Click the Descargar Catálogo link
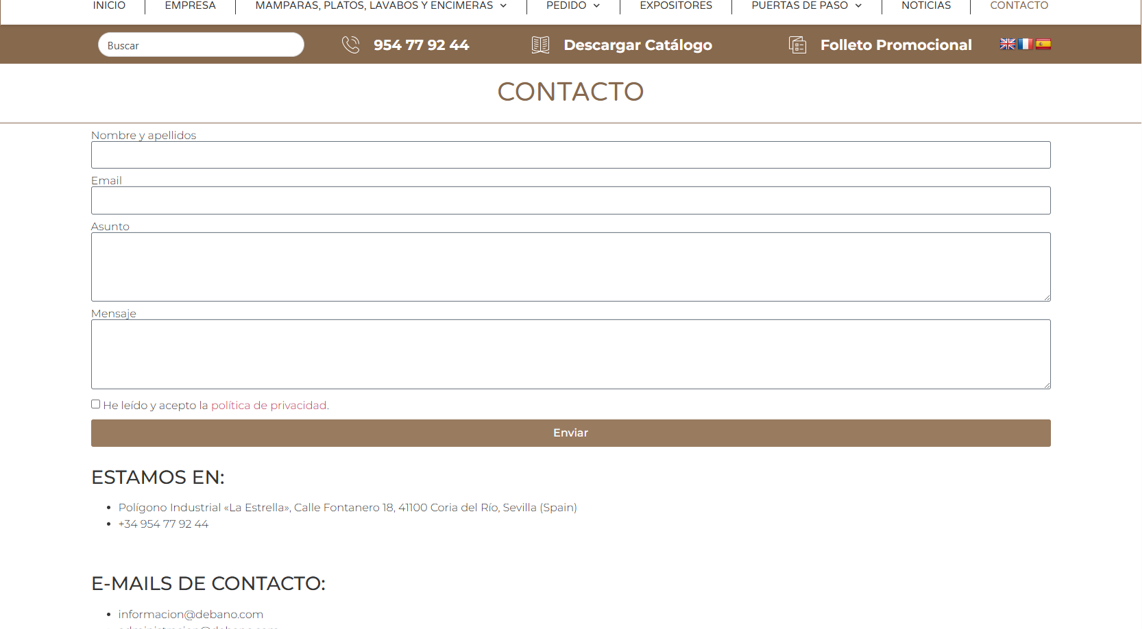 click(x=638, y=45)
